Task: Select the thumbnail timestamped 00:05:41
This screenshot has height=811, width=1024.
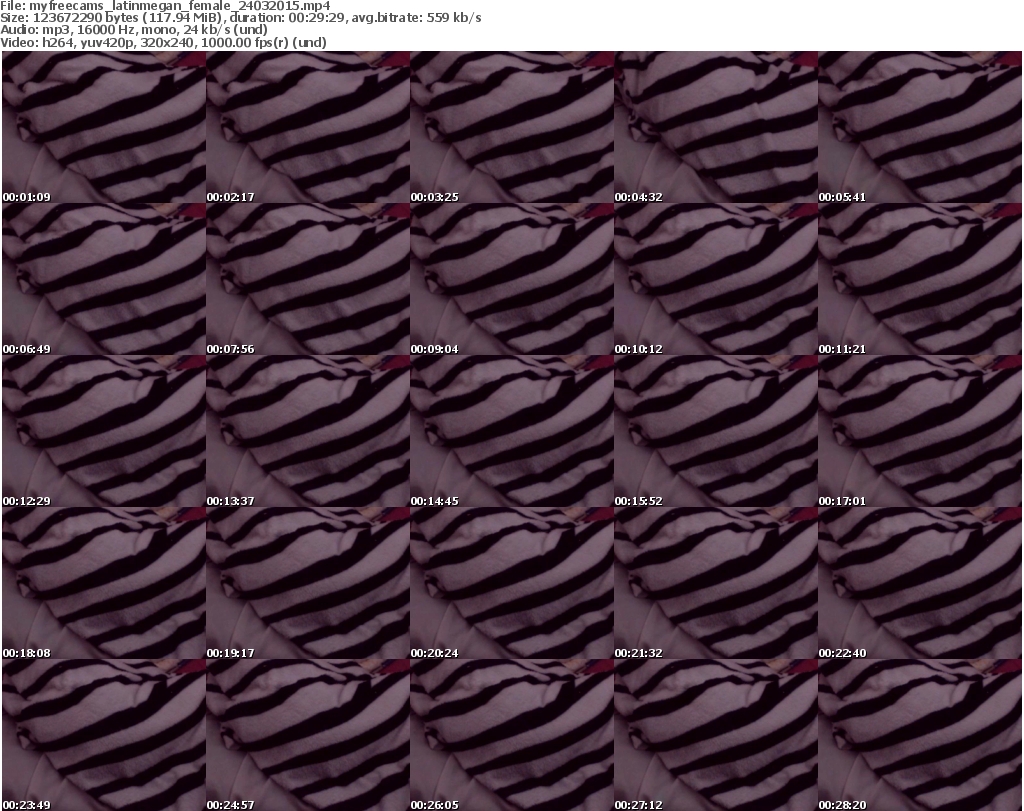Action: (920, 127)
